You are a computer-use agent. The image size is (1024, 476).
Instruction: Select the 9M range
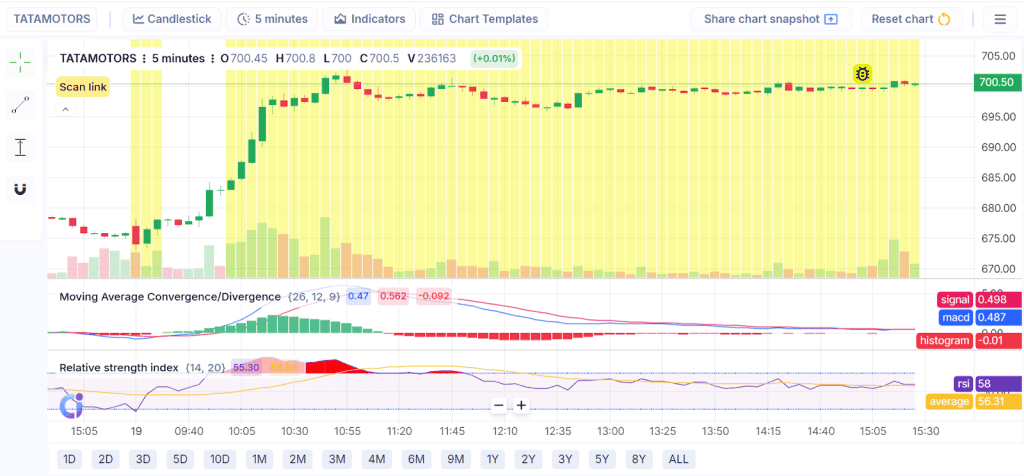click(455, 459)
